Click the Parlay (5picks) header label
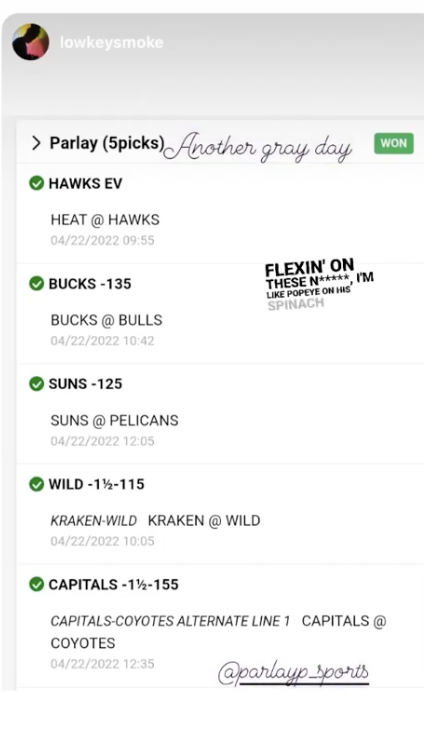 (107, 143)
